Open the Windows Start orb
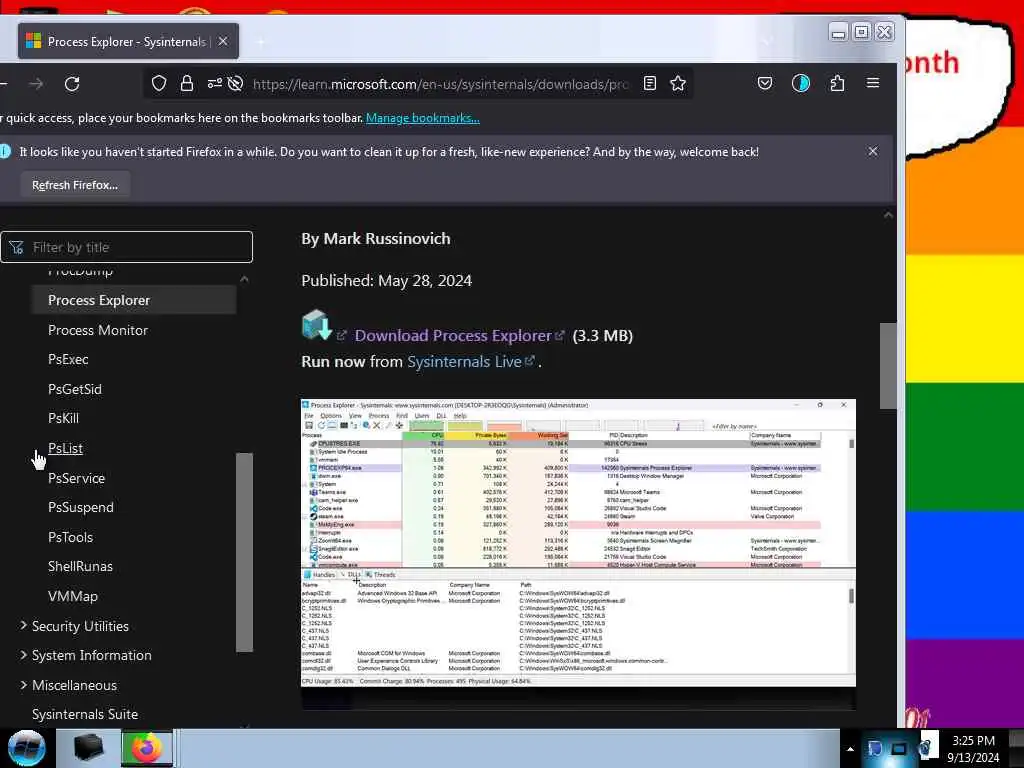Viewport: 1024px width, 768px height. pos(27,748)
